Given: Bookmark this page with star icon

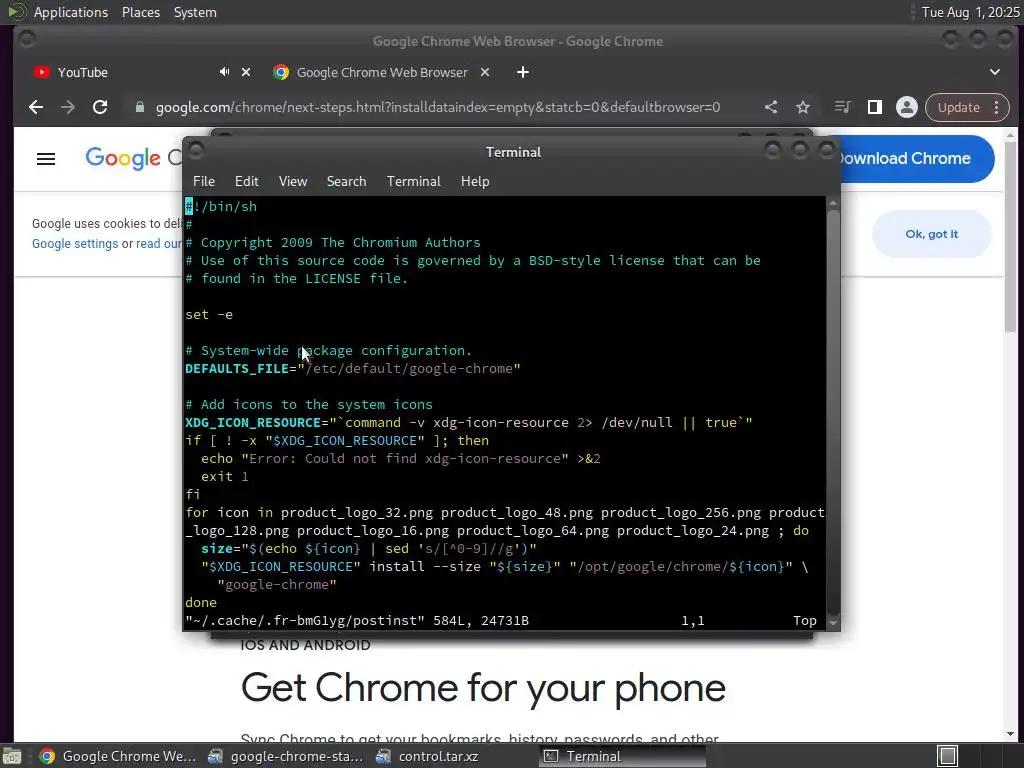Looking at the screenshot, I should [803, 107].
